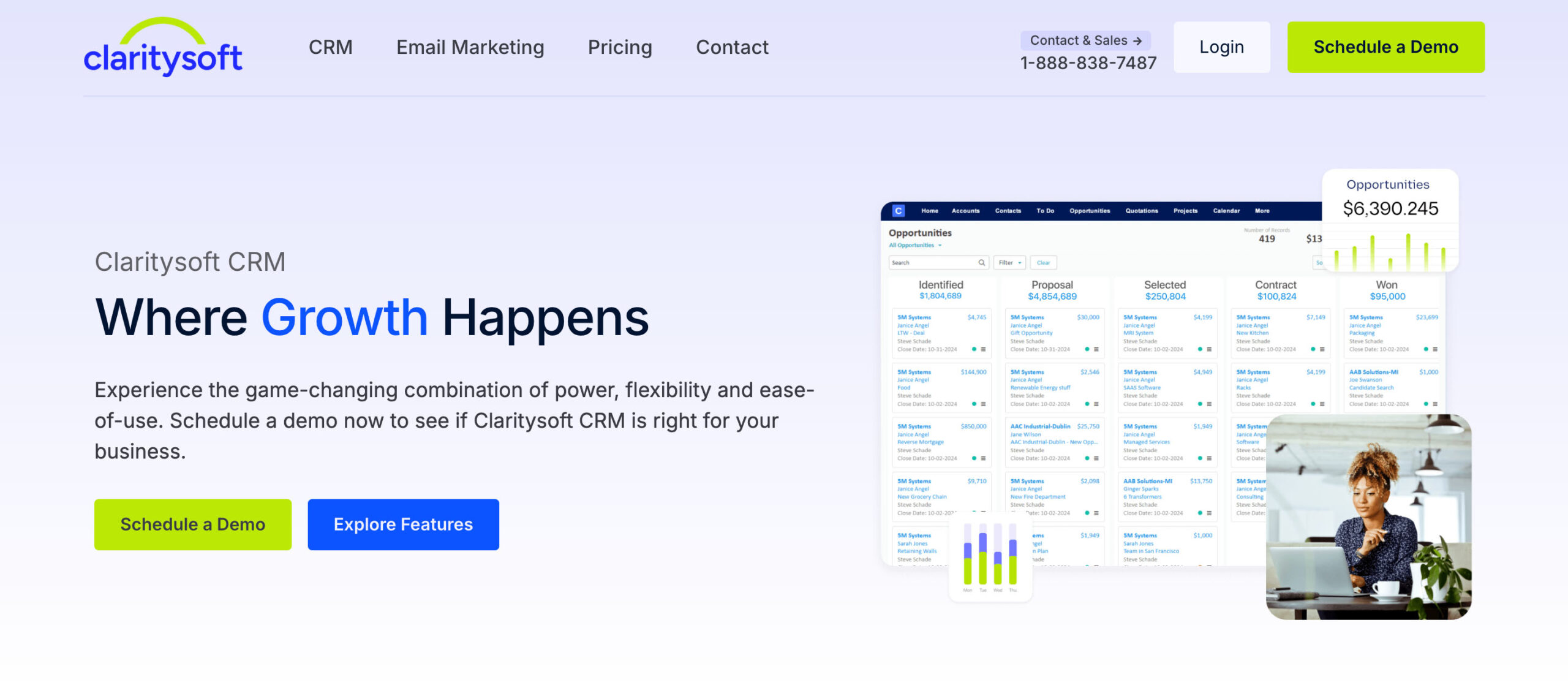Click the weekday bar chart card
The height and width of the screenshot is (696, 1568).
990,556
